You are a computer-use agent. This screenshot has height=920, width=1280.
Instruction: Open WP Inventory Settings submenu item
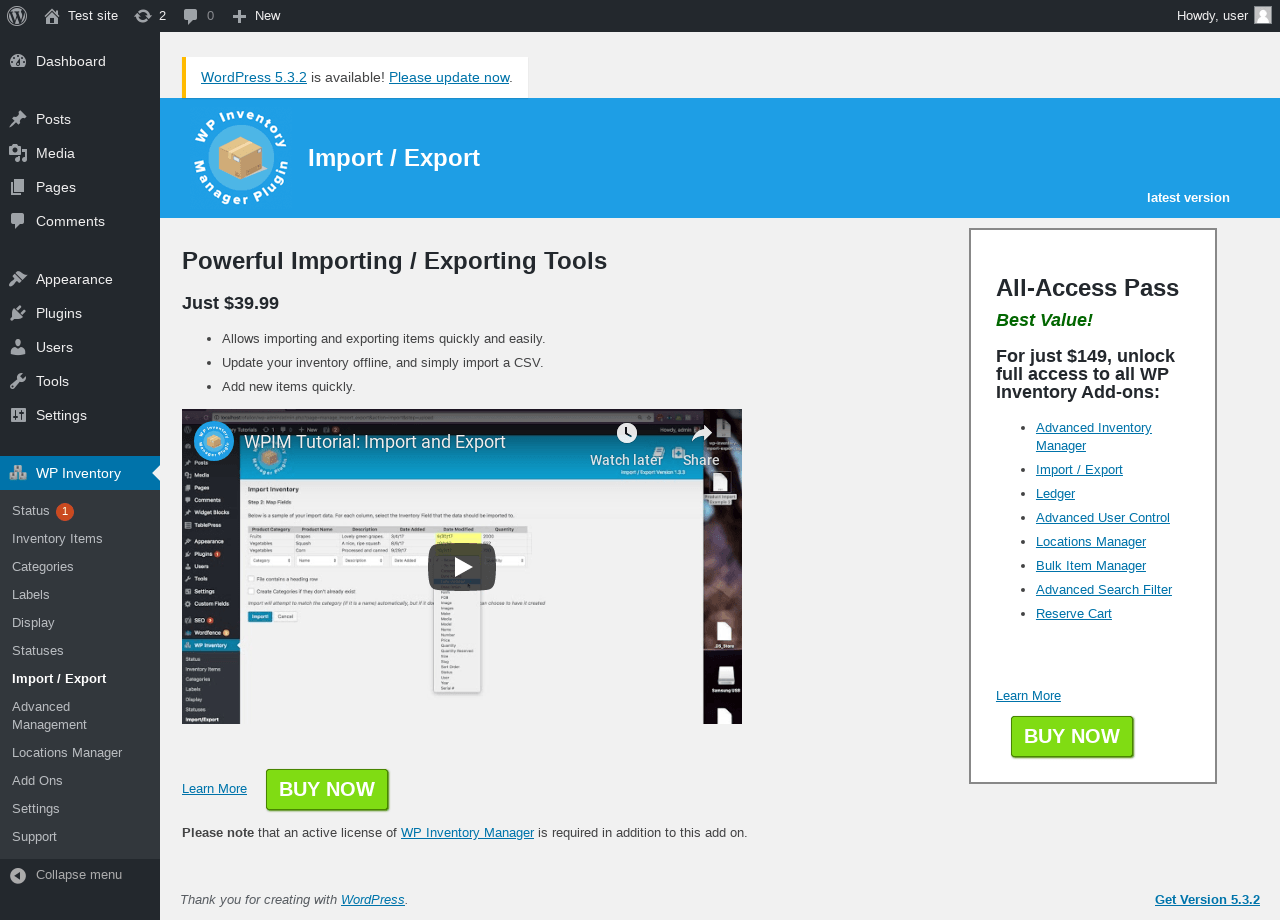coord(80,809)
